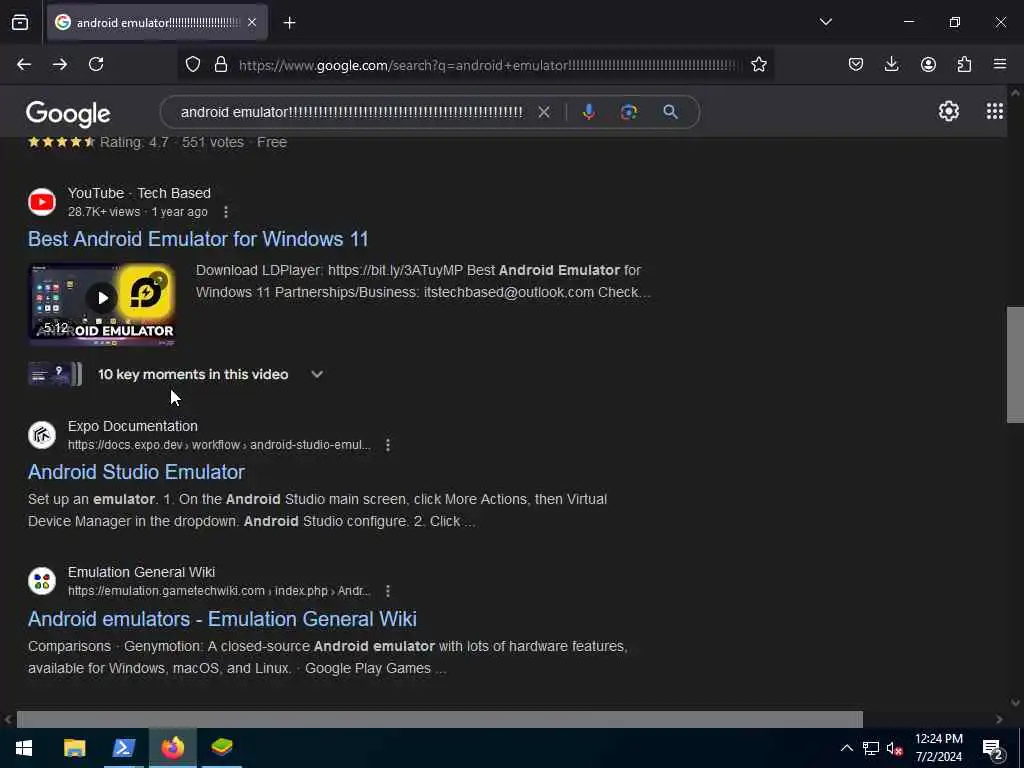Viewport: 1024px width, 768px height.
Task: Open the Expo Documentation favicon
Action: [42, 435]
